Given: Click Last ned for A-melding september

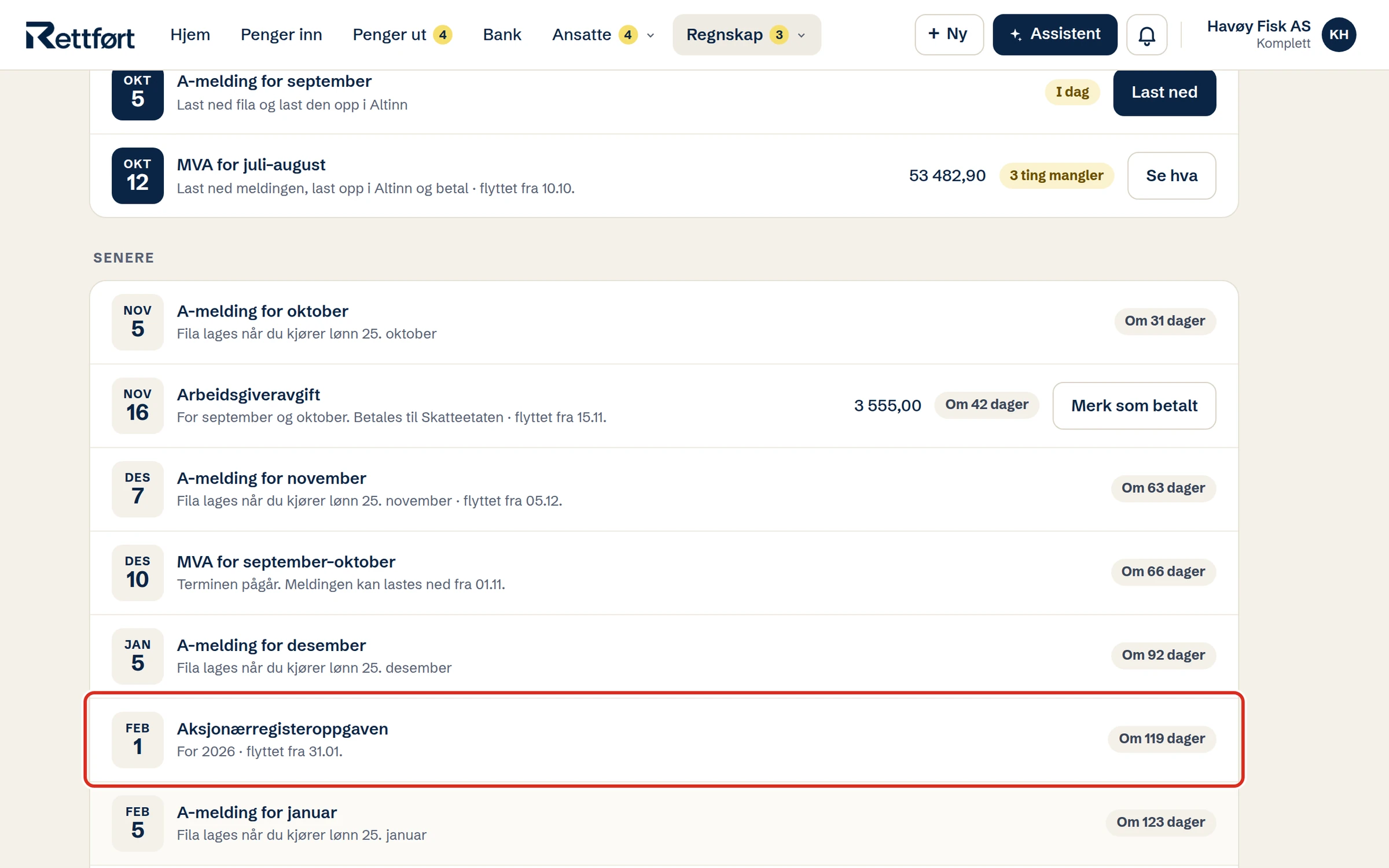Looking at the screenshot, I should coord(1164,93).
